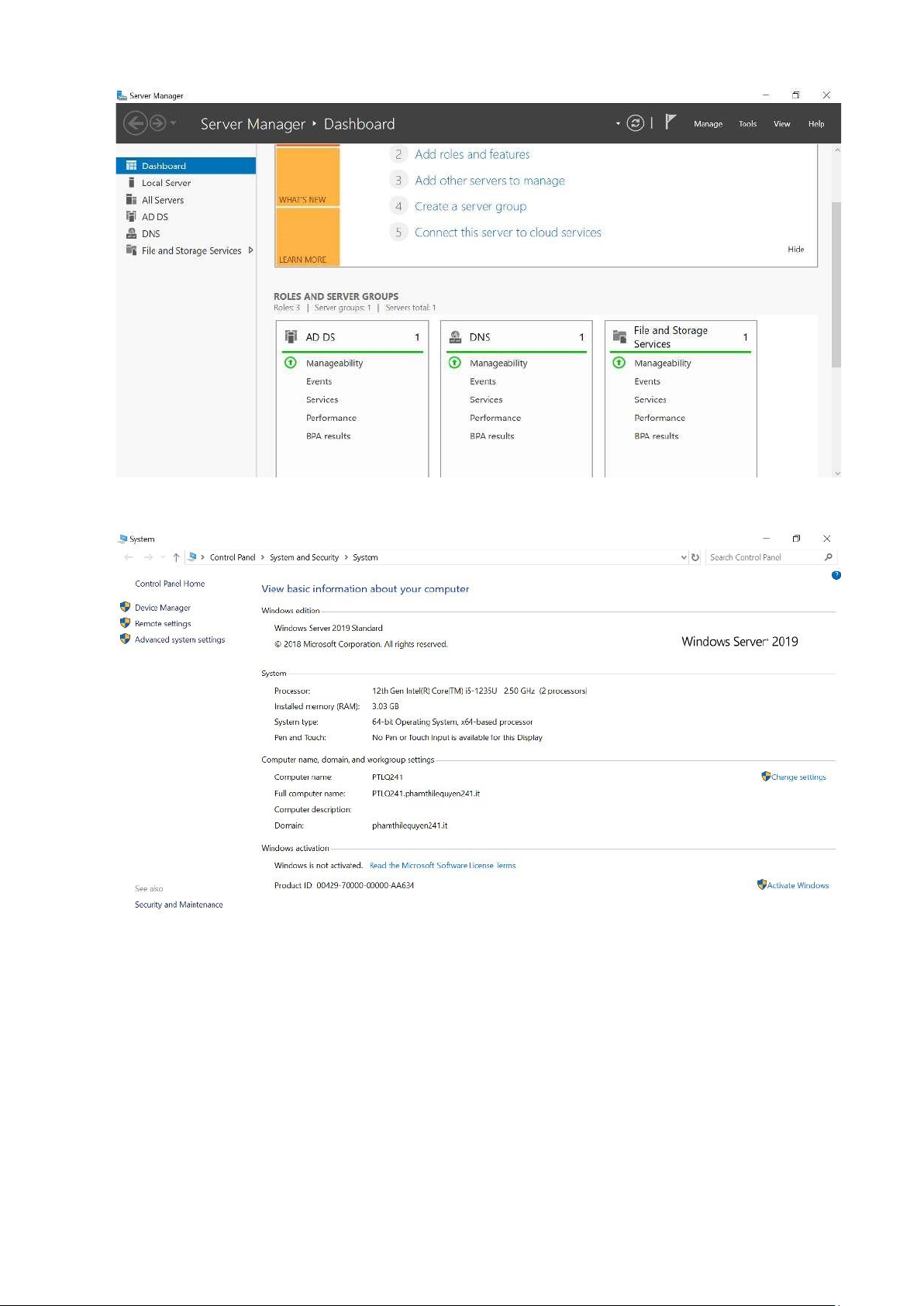Viewport: 924px width, 1306px height.
Task: Click the search magnifier icon
Action: [828, 557]
